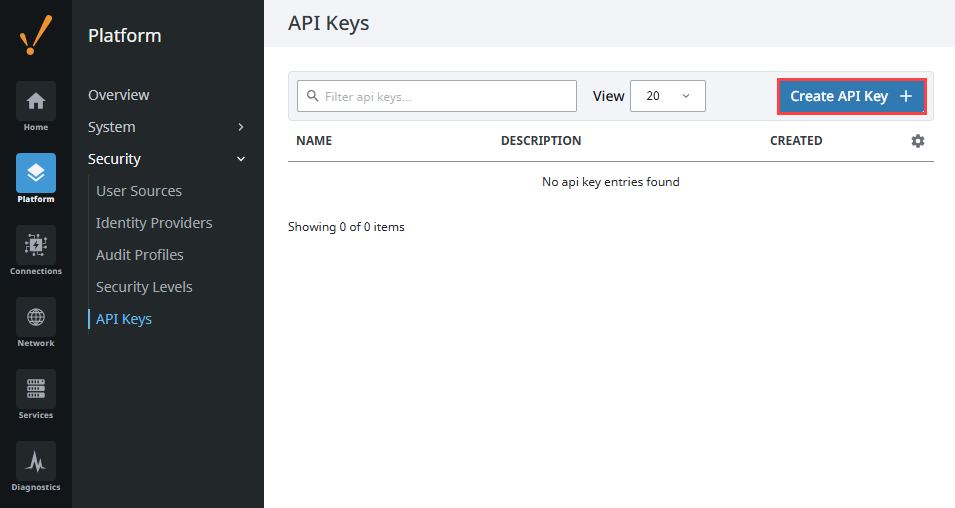
Task: Focus the Filter api keys input field
Action: (x=437, y=96)
